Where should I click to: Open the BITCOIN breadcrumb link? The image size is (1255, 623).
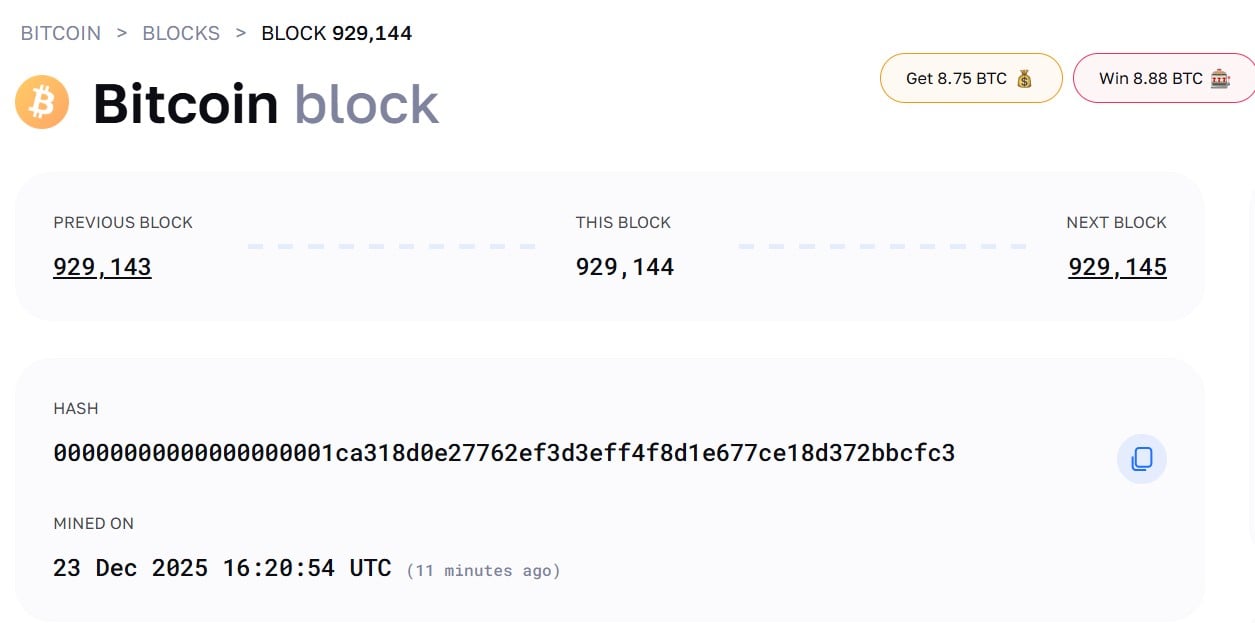pos(60,33)
